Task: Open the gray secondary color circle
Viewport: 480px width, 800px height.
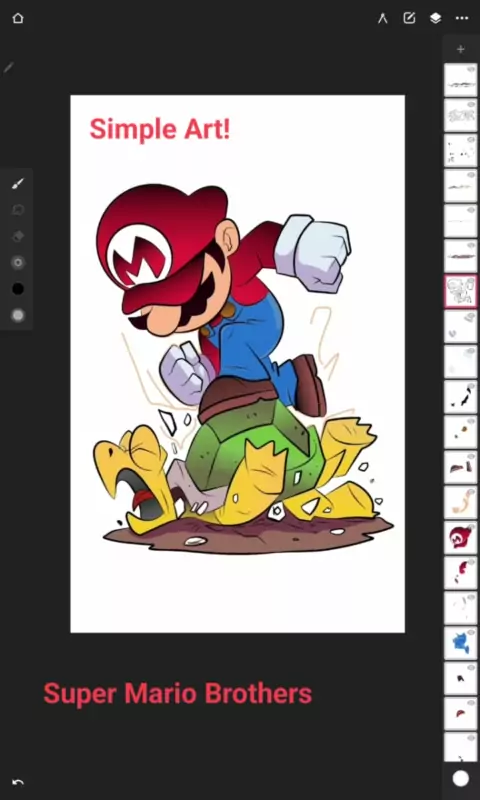Action: (x=18, y=315)
